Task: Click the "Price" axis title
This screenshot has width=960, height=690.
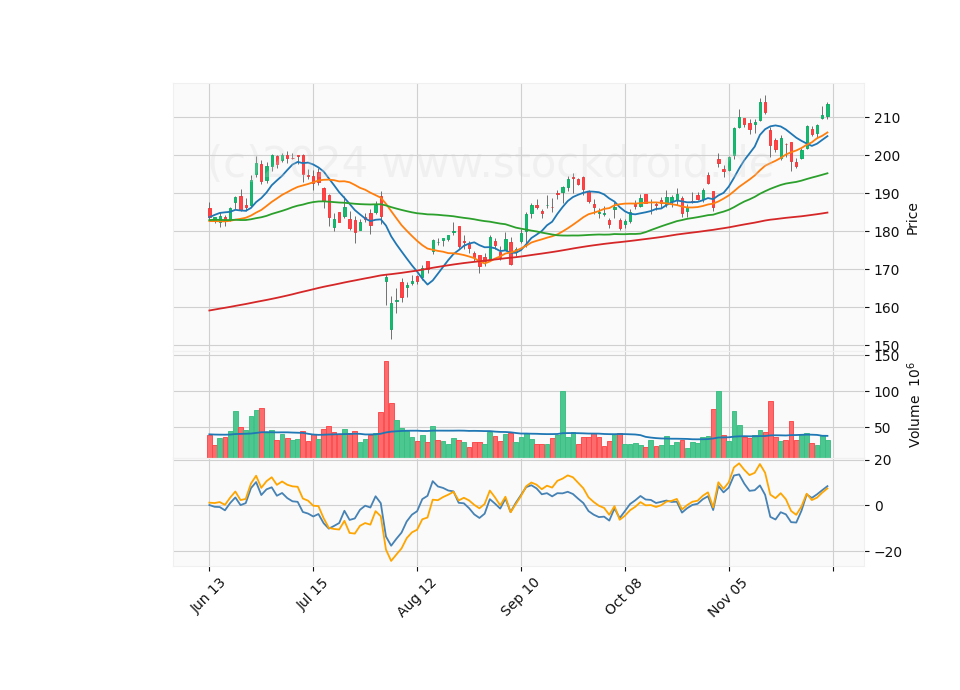Action: tap(912, 219)
